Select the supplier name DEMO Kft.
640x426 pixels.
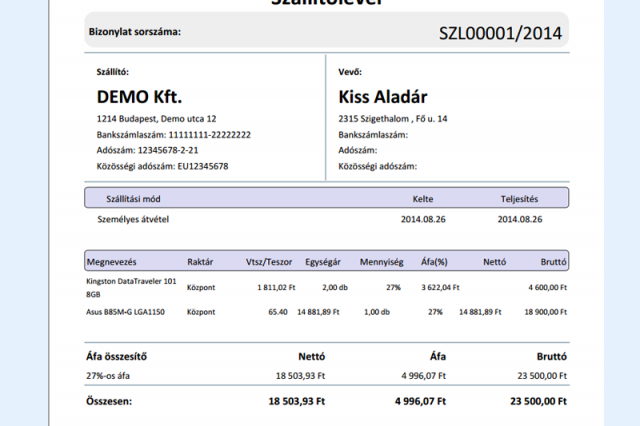pos(139,97)
